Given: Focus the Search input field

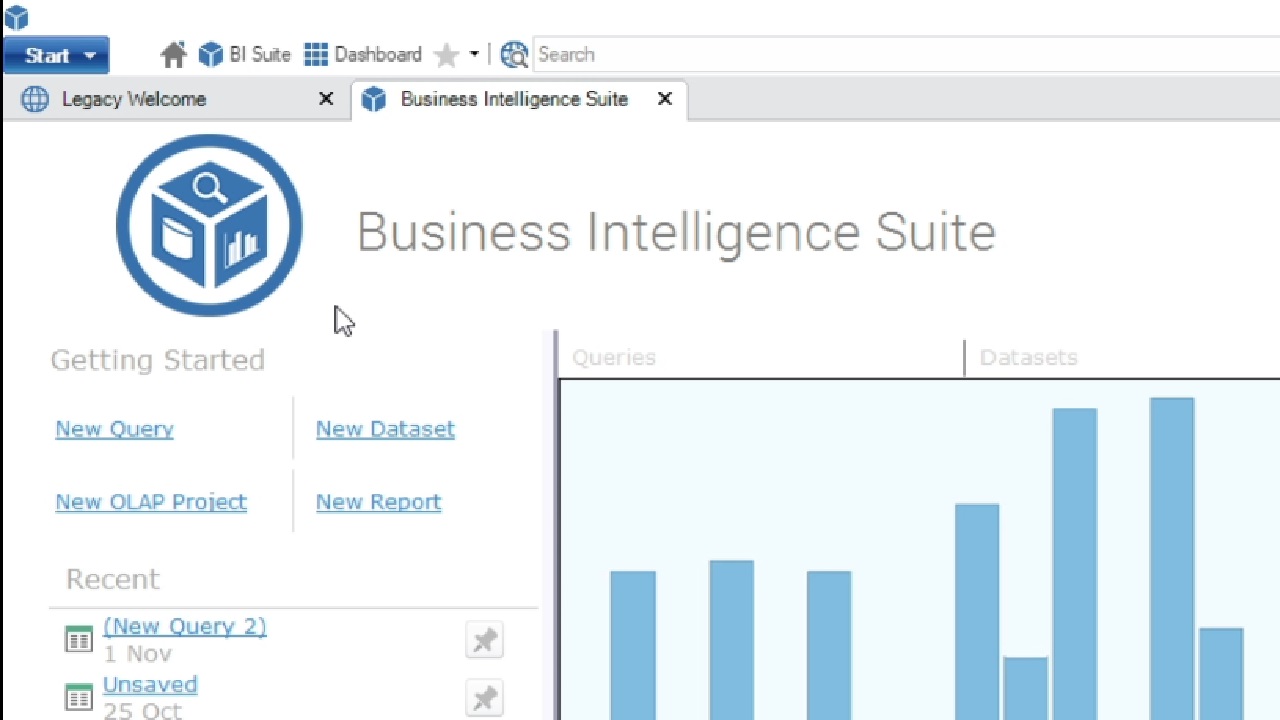Looking at the screenshot, I should tap(900, 55).
